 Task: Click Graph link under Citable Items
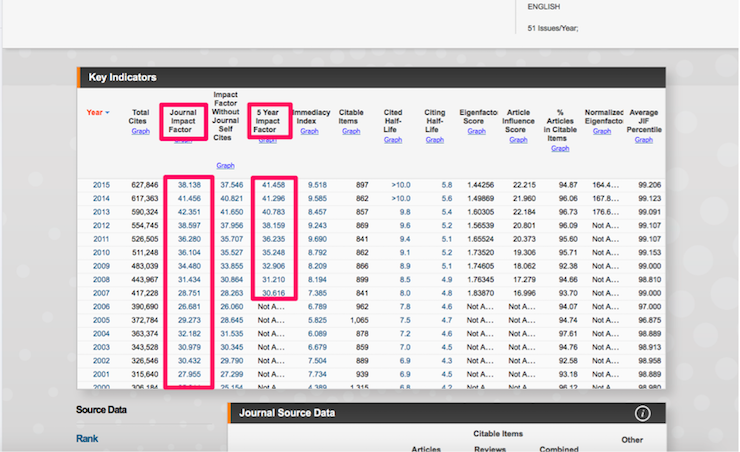351,131
